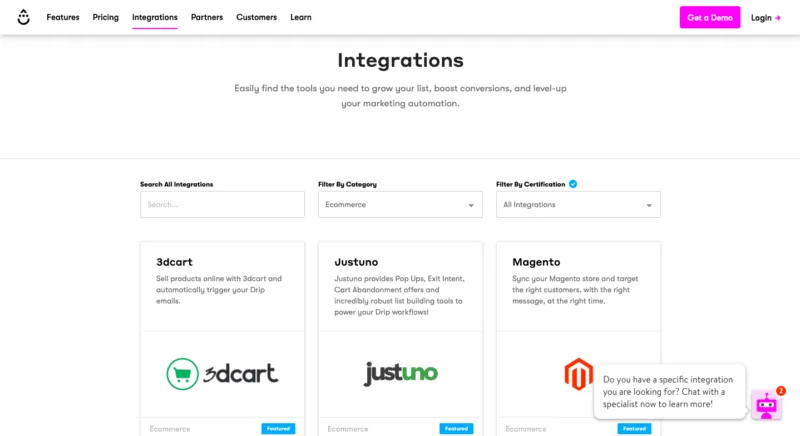Click the Get a Demo button
The image size is (800, 436).
click(710, 17)
